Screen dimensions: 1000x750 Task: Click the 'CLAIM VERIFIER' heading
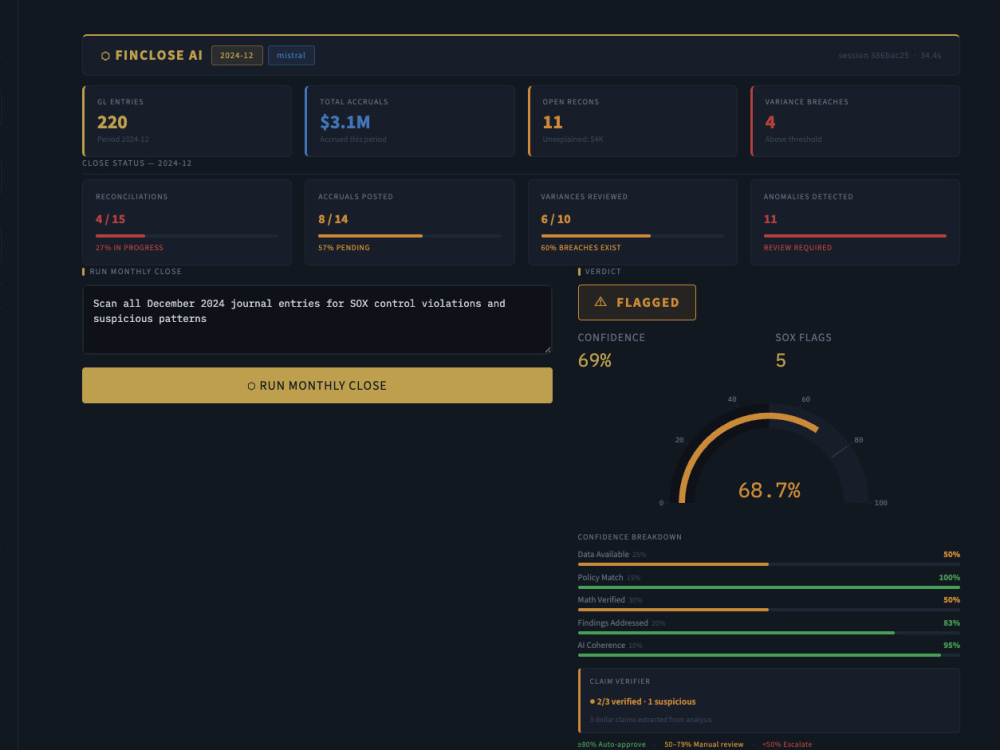pyautogui.click(x=620, y=681)
